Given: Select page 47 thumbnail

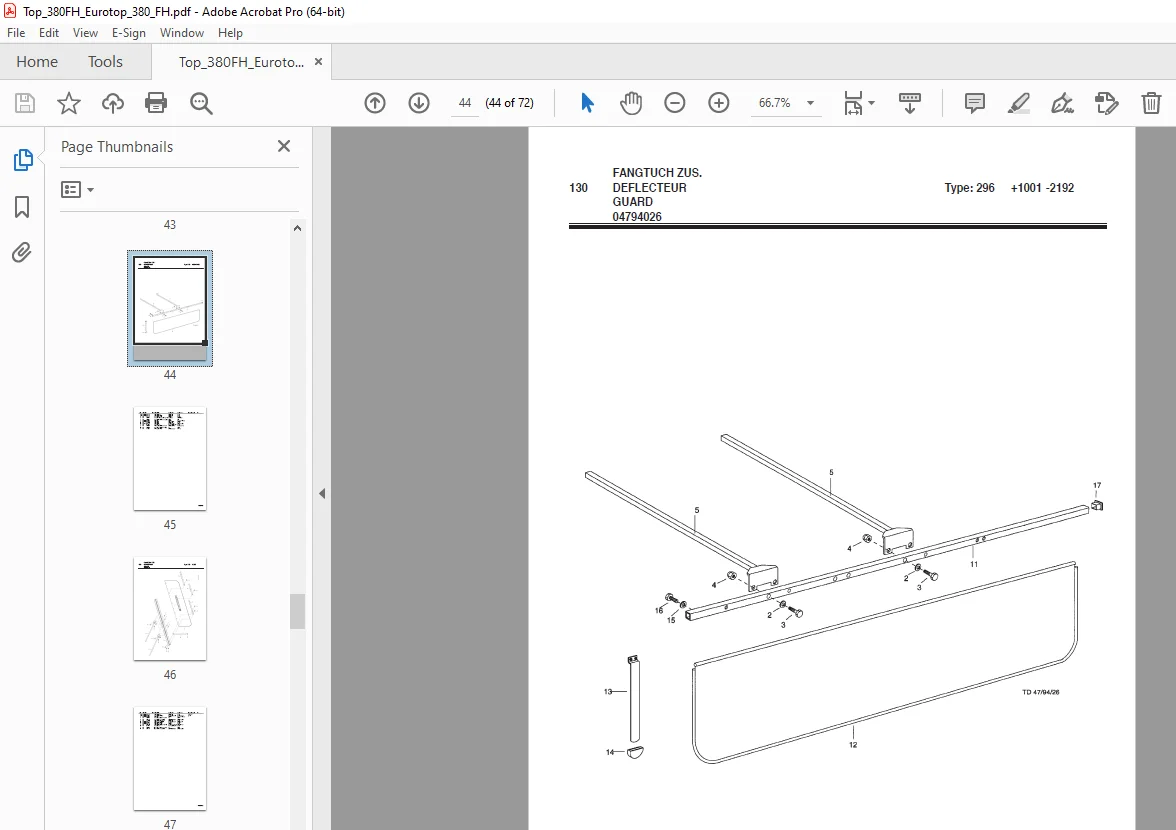Looking at the screenshot, I should click(x=170, y=759).
